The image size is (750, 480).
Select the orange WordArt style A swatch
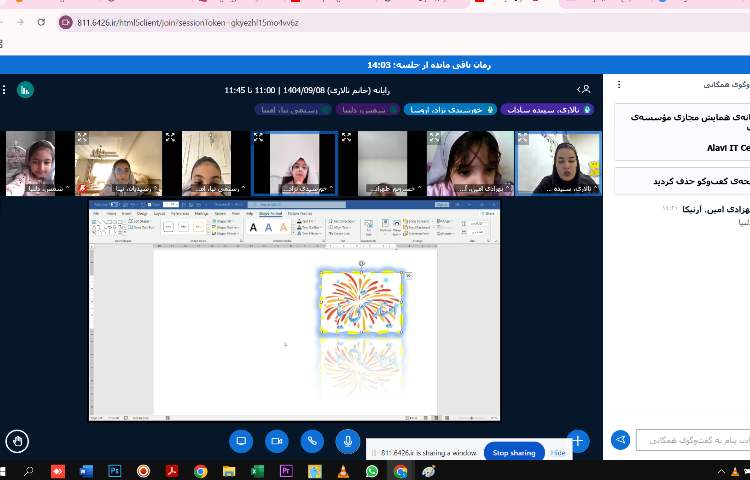(284, 227)
